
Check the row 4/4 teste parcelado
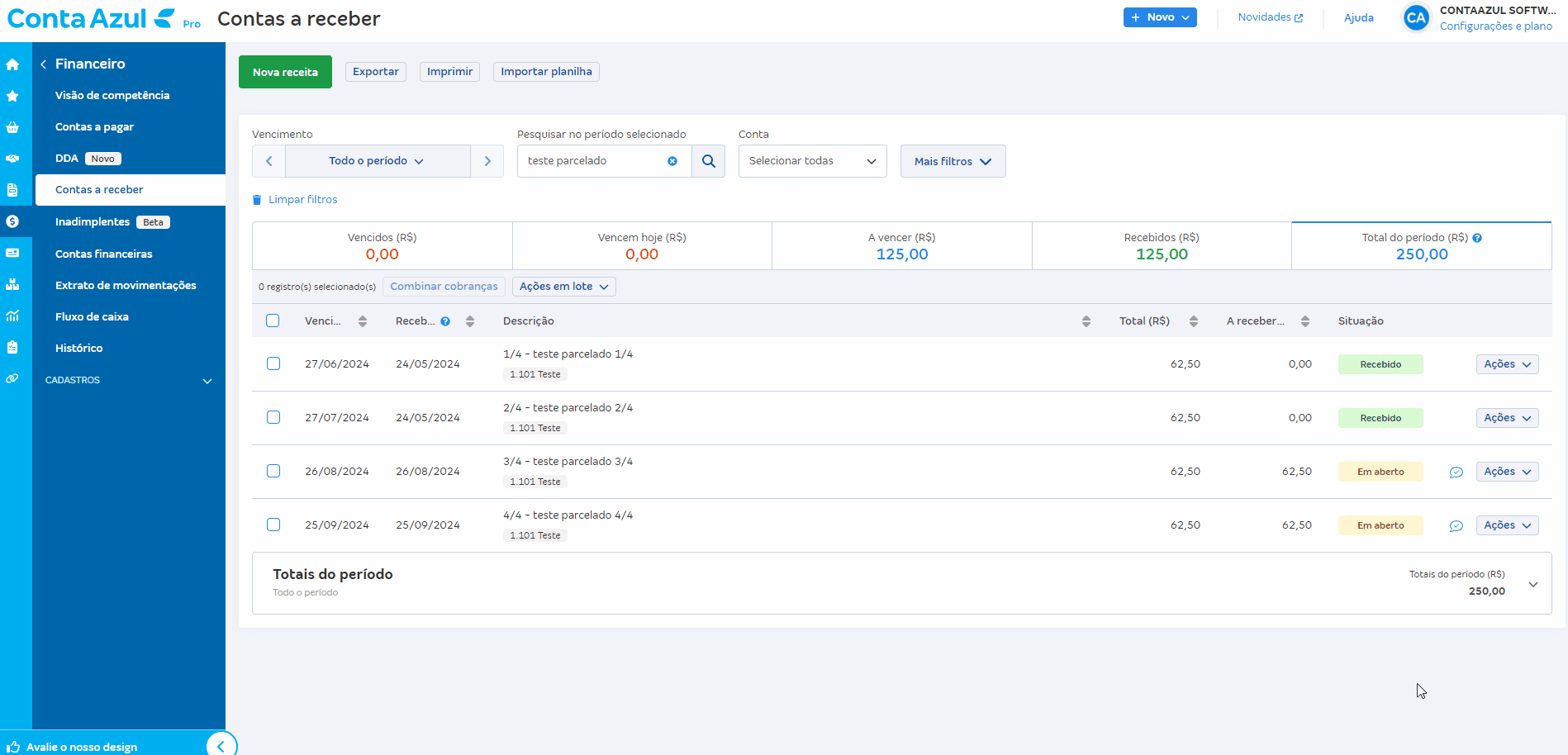click(x=273, y=525)
